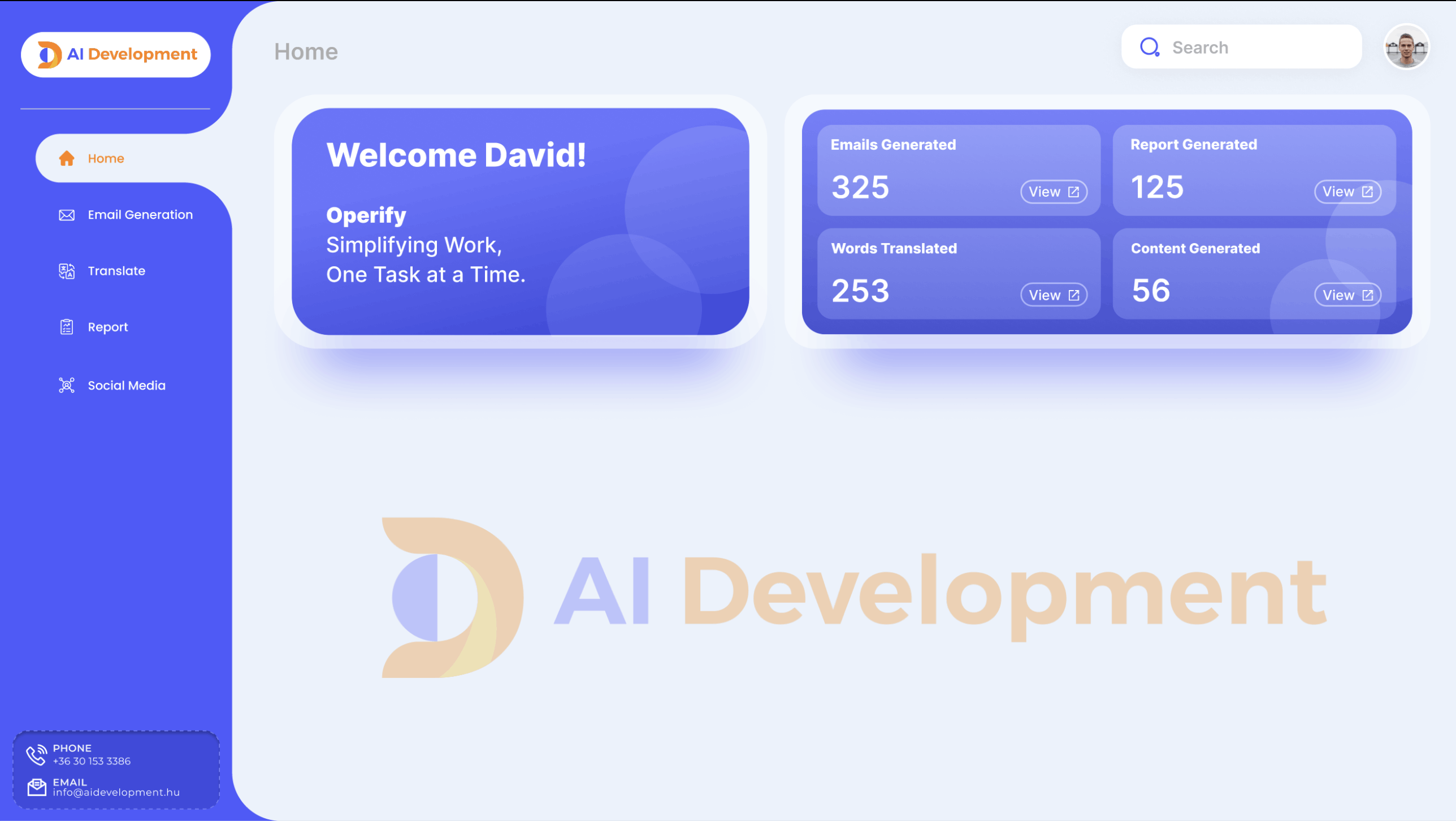View the Emails Generated report

pyautogui.click(x=1053, y=191)
